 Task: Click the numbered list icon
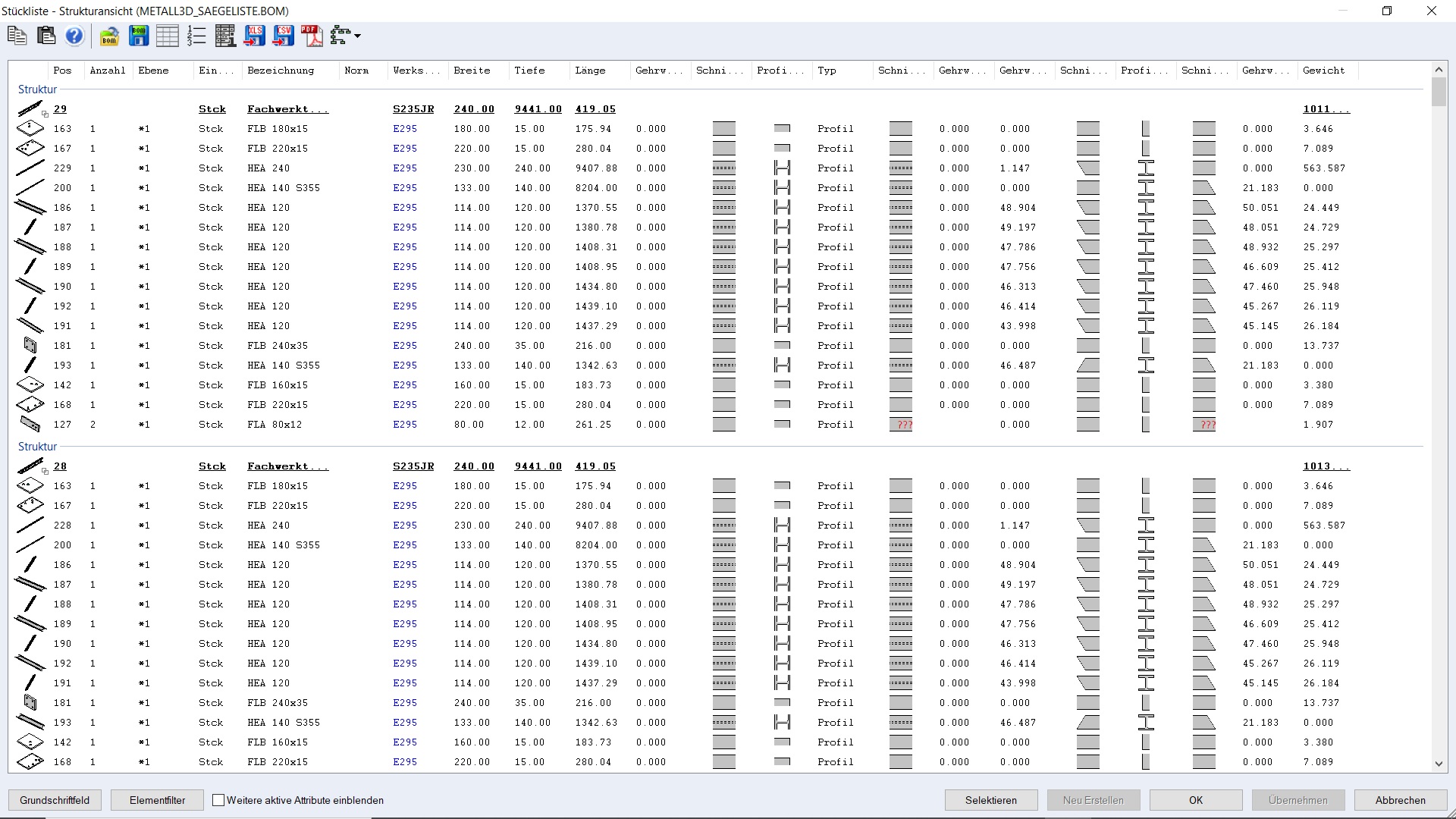click(196, 36)
